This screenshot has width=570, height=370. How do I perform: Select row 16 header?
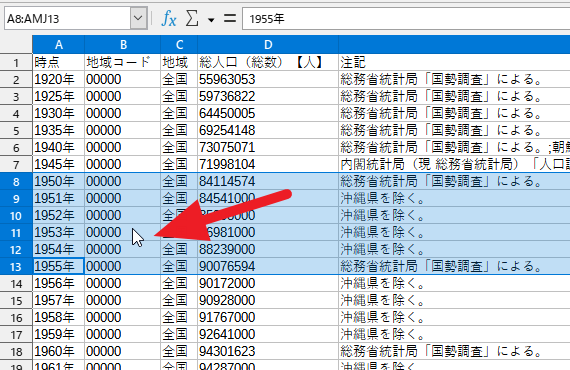[16, 318]
